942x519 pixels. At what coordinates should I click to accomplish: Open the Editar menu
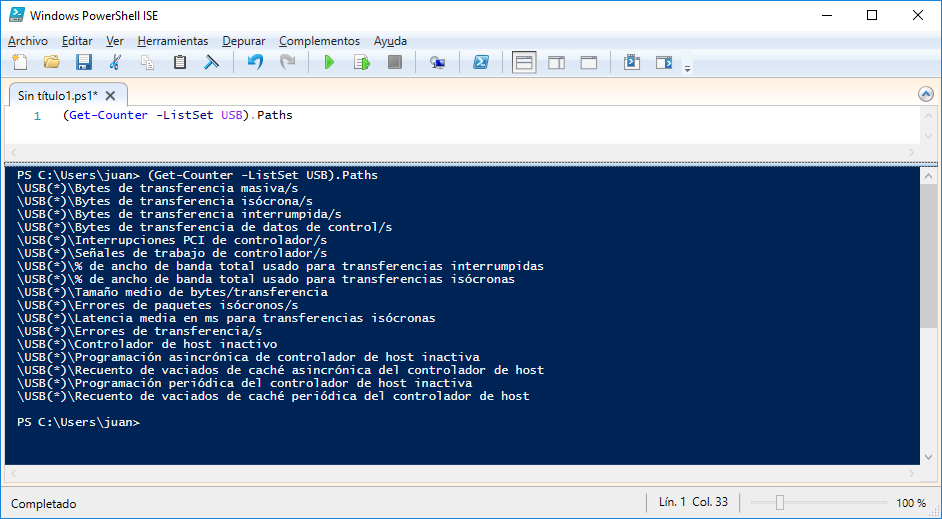click(77, 41)
